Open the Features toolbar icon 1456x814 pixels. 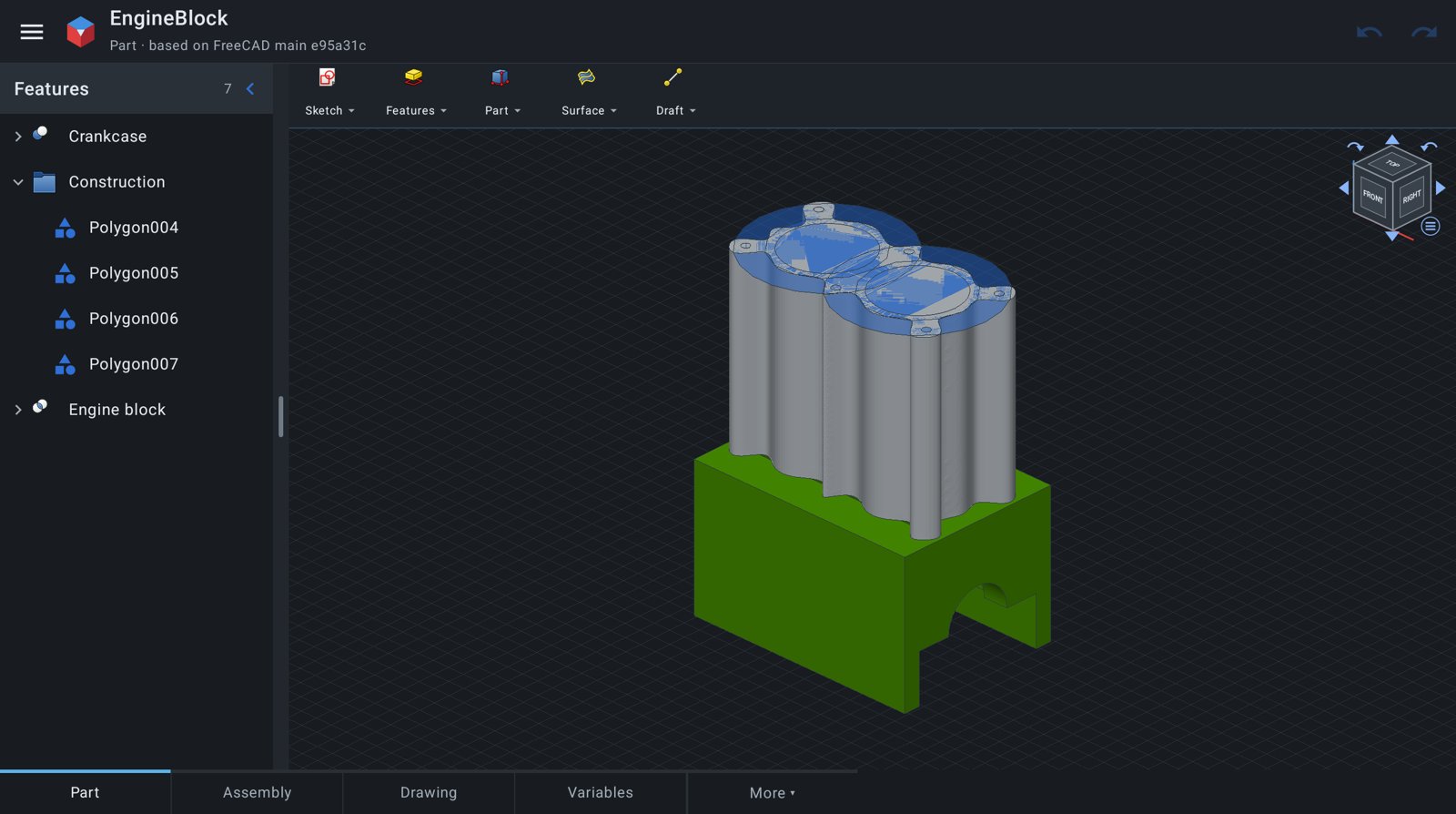click(414, 77)
